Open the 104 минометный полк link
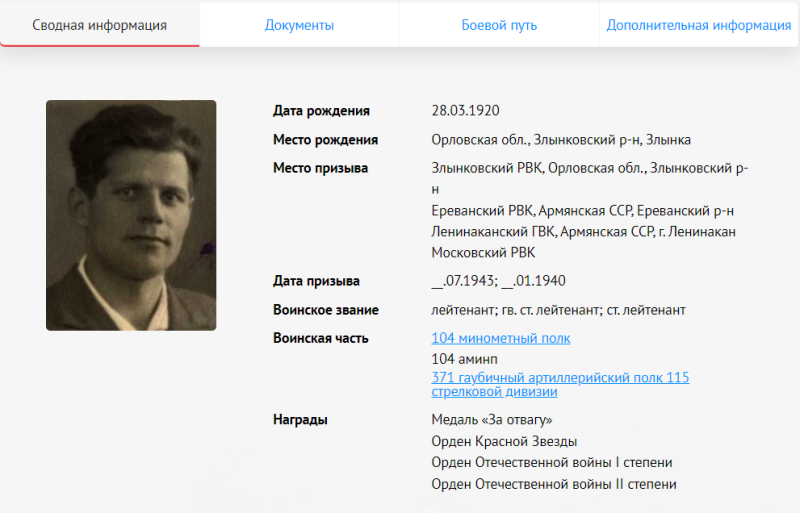Viewport: 800px width, 513px height. [501, 338]
